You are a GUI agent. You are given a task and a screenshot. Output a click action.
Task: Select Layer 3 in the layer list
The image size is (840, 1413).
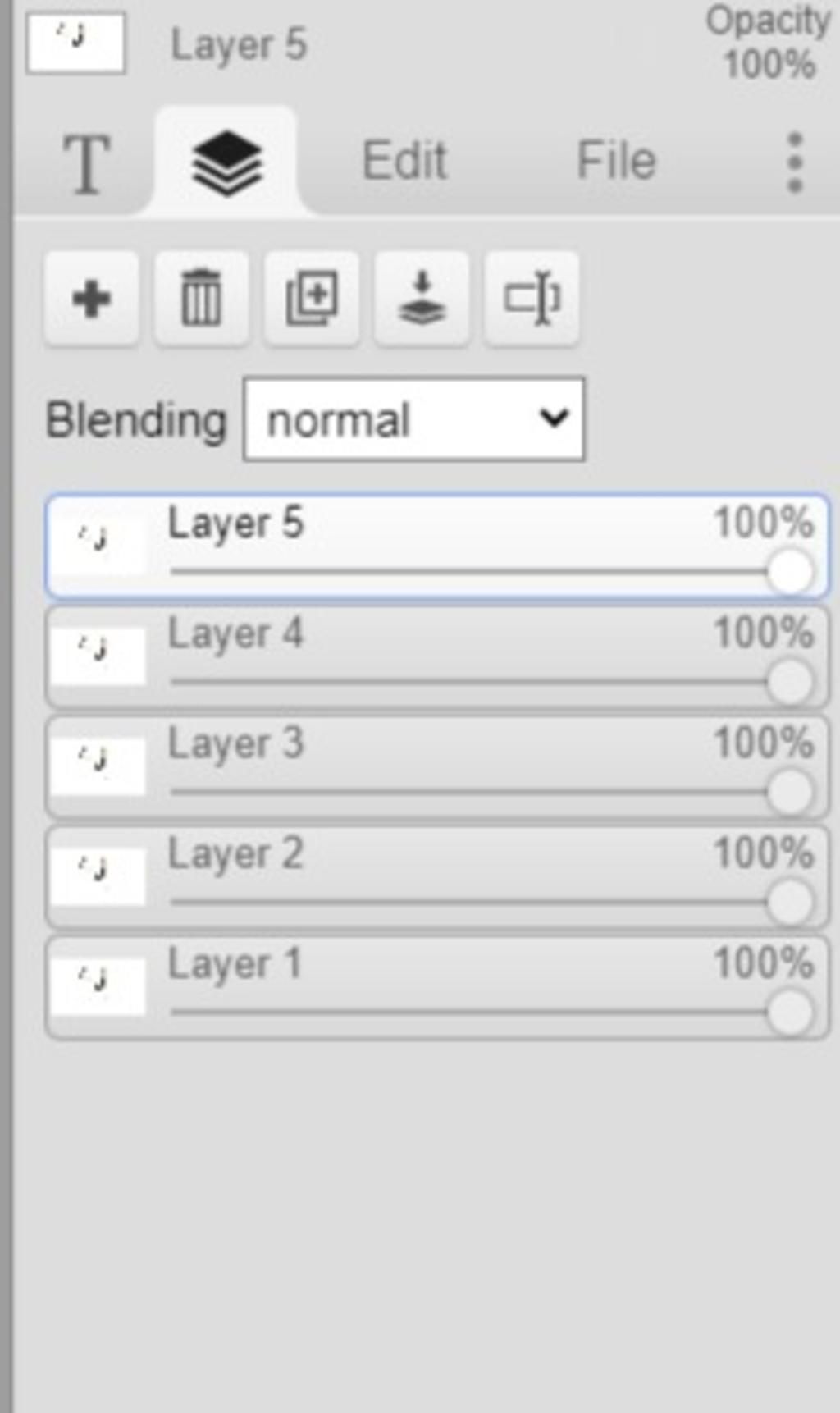[437, 767]
